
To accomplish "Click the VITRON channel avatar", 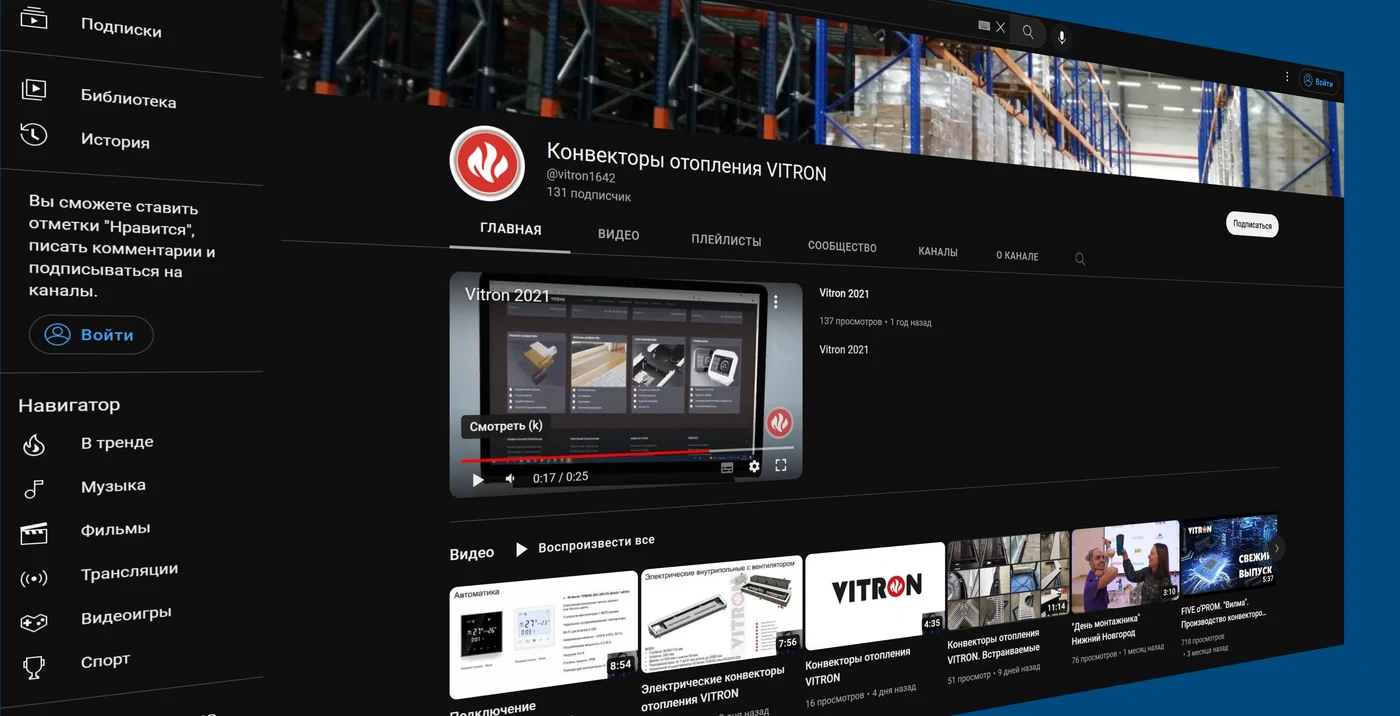I will tap(487, 163).
